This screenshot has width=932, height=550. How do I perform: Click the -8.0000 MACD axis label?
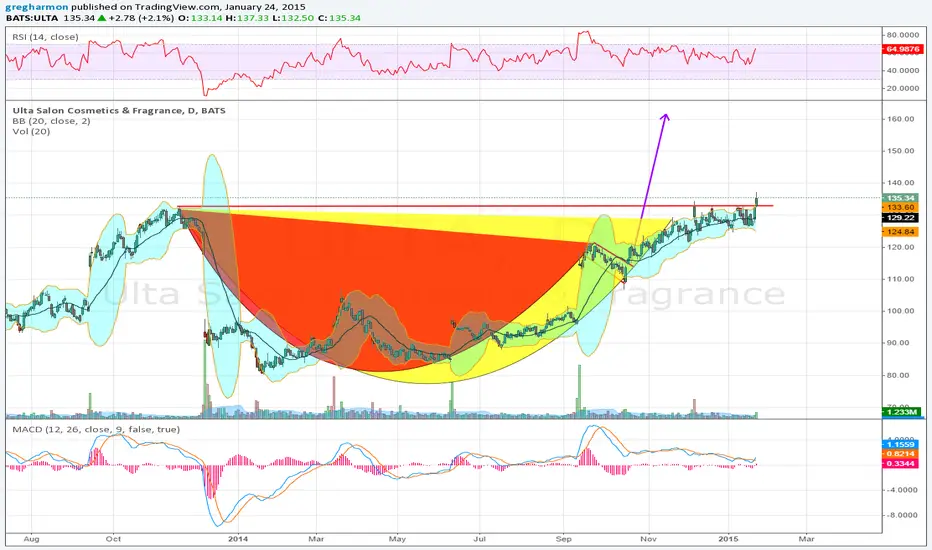click(902, 515)
